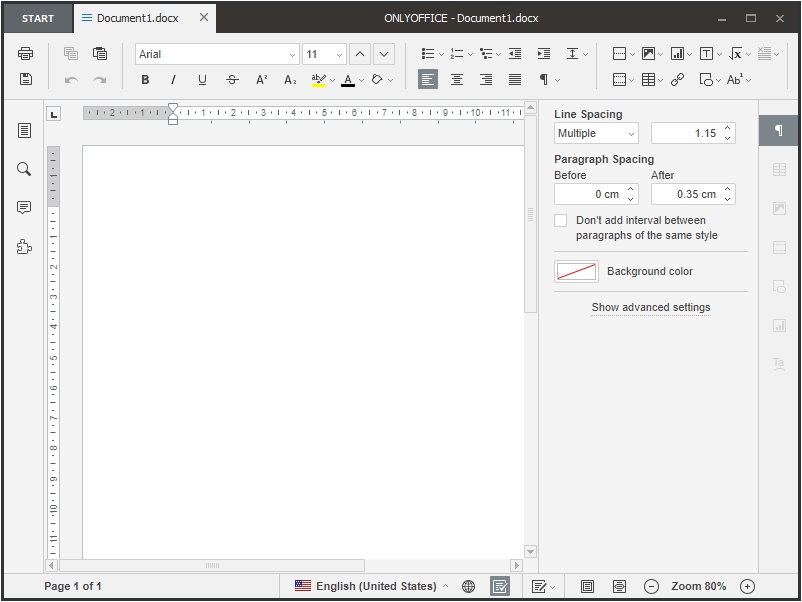The width and height of the screenshot is (802, 602).
Task: Select the Document1.docx tab
Action: 138,18
